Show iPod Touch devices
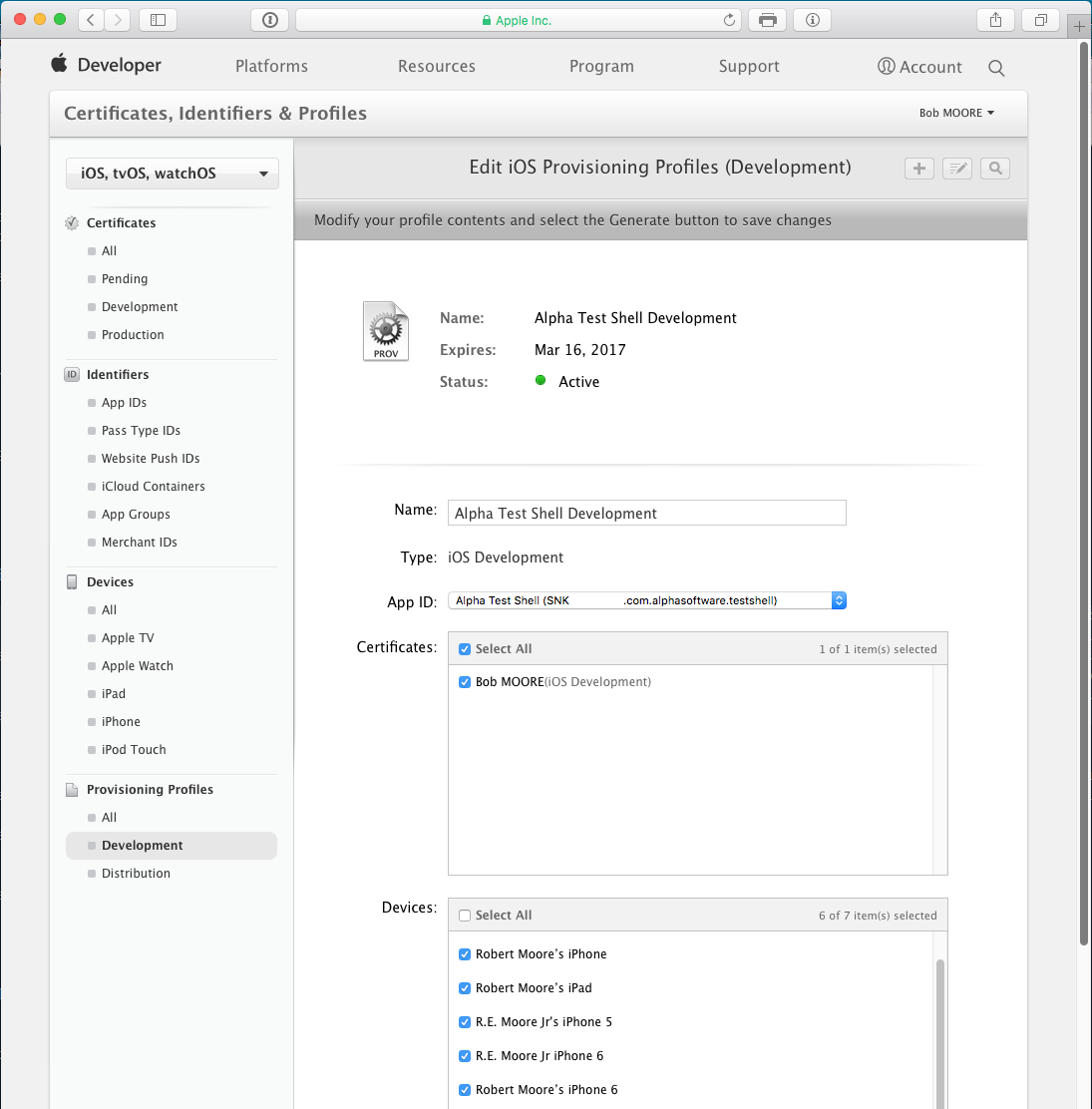Viewport: 1092px width, 1109px height. coord(134,750)
